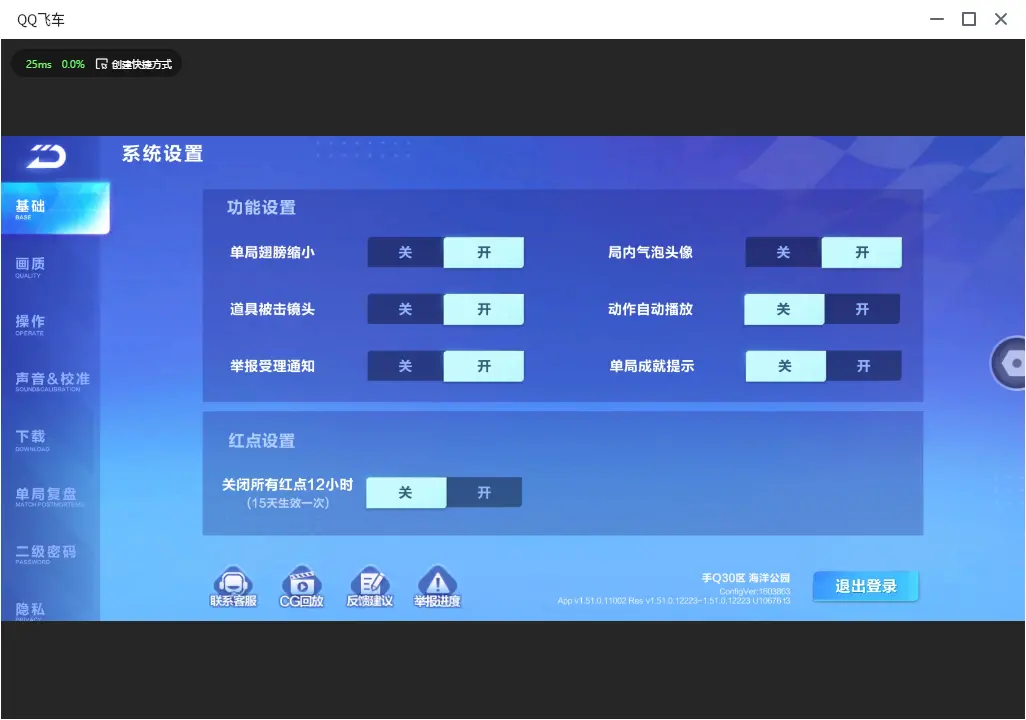This screenshot has height=720, width=1026.
Task: Turn off 单局翅膀缩小 with 关
Action: pyautogui.click(x=406, y=253)
